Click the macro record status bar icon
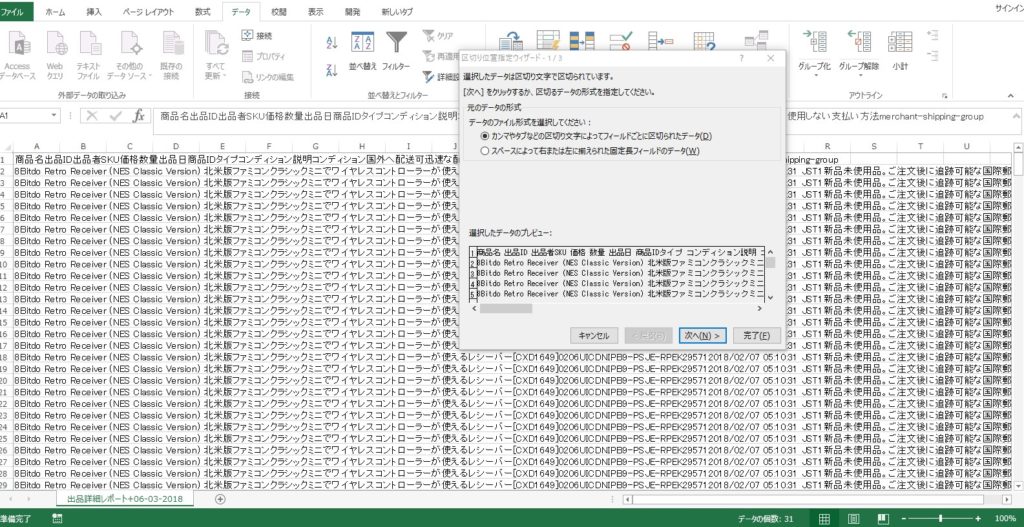Screen dimensions: 1024x527 [57, 519]
